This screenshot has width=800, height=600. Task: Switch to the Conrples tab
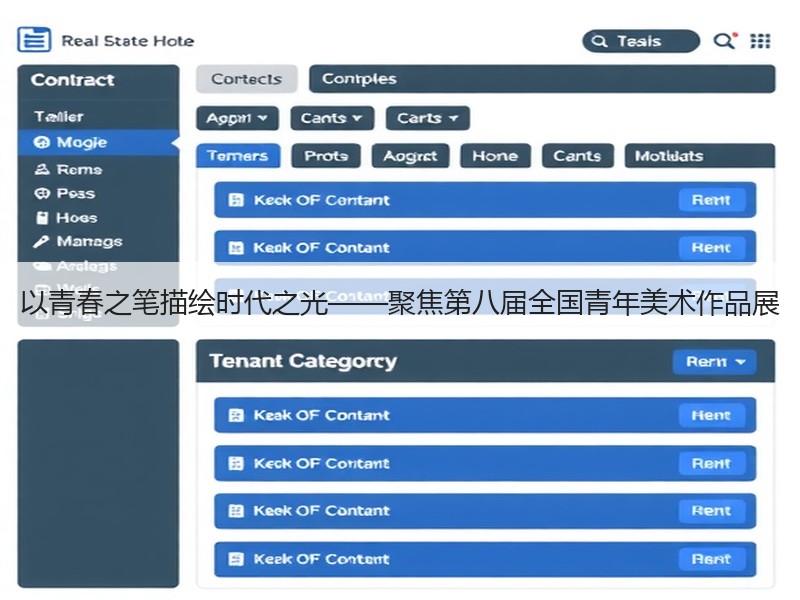(542, 79)
